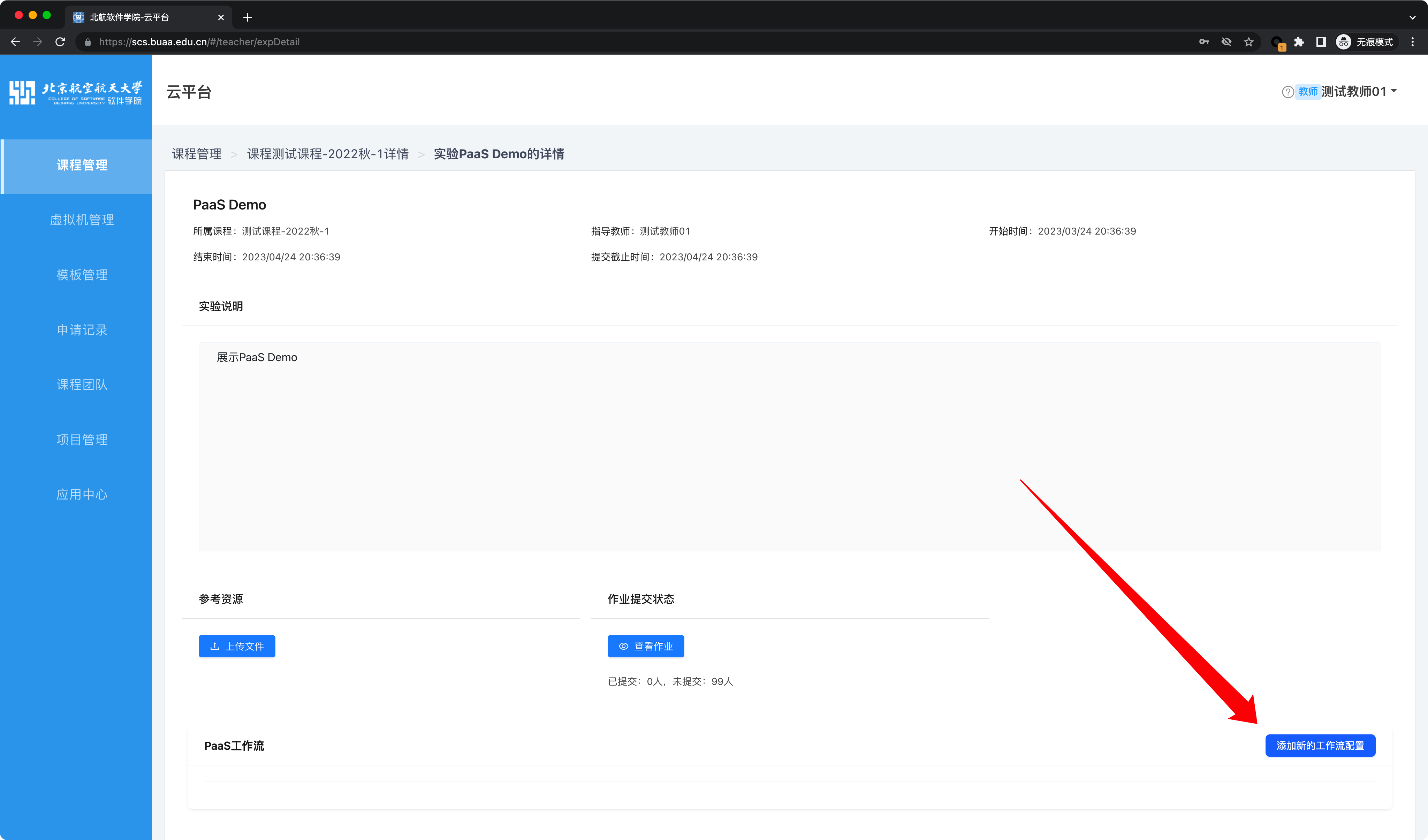Screen dimensions: 1428x840
Task: Click the 课程管理 breadcrumb link
Action: pyautogui.click(x=197, y=154)
